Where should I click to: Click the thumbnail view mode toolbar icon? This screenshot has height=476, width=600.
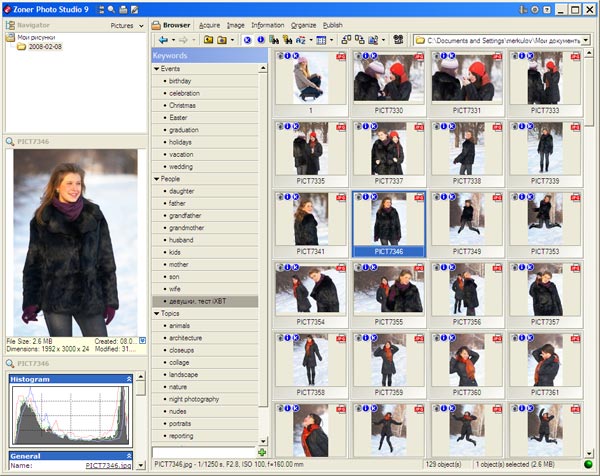click(x=321, y=40)
